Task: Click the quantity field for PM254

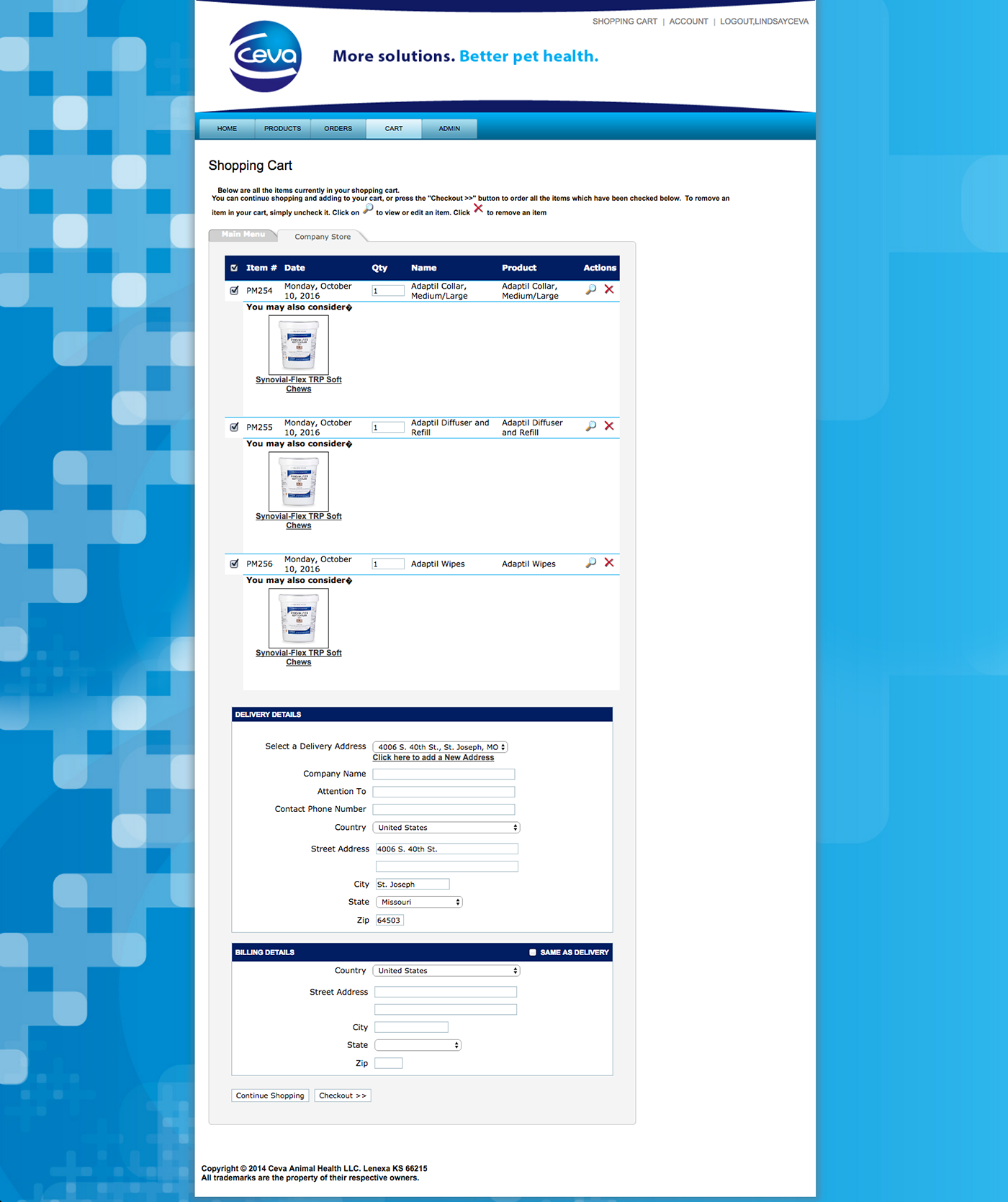Action: click(x=388, y=291)
